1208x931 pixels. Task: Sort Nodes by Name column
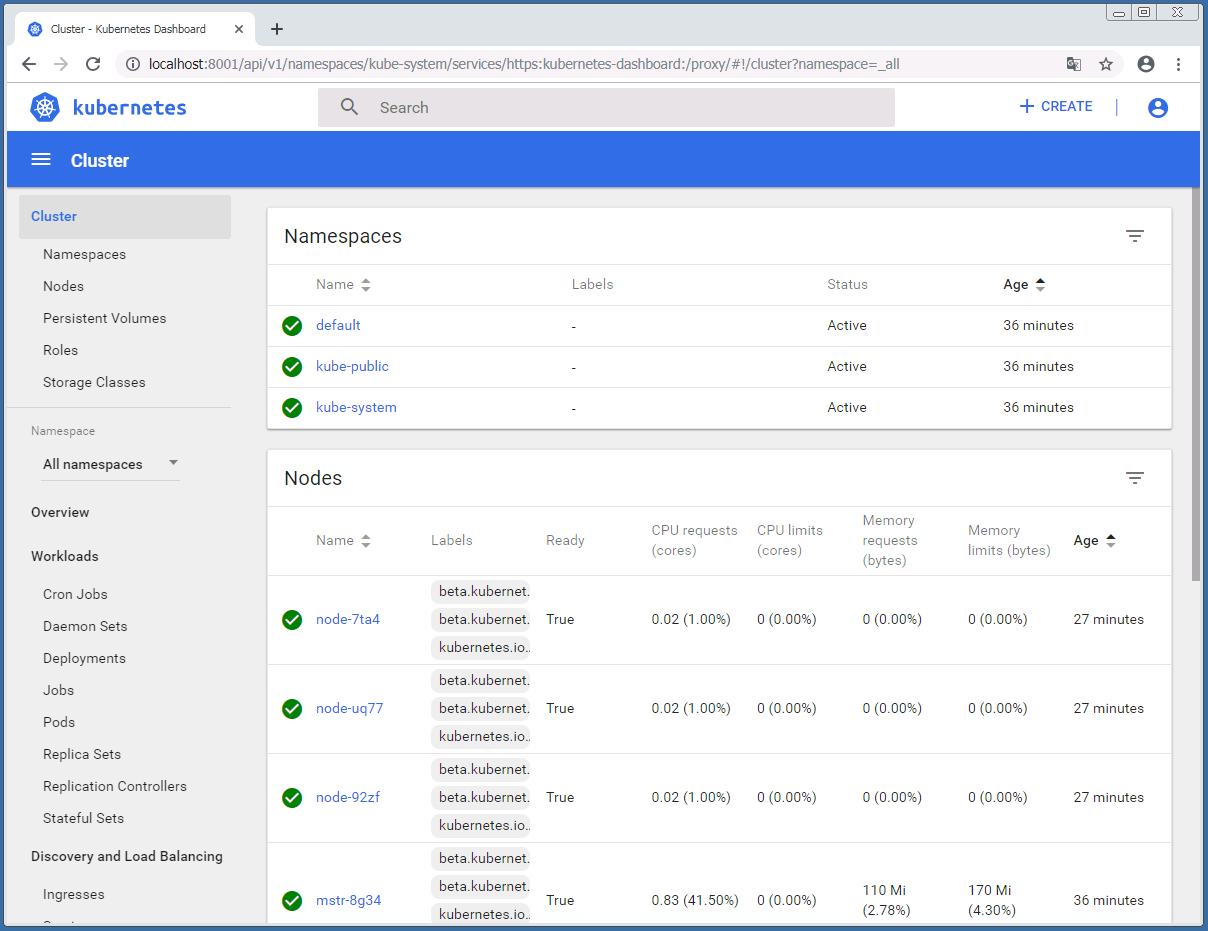click(x=343, y=541)
